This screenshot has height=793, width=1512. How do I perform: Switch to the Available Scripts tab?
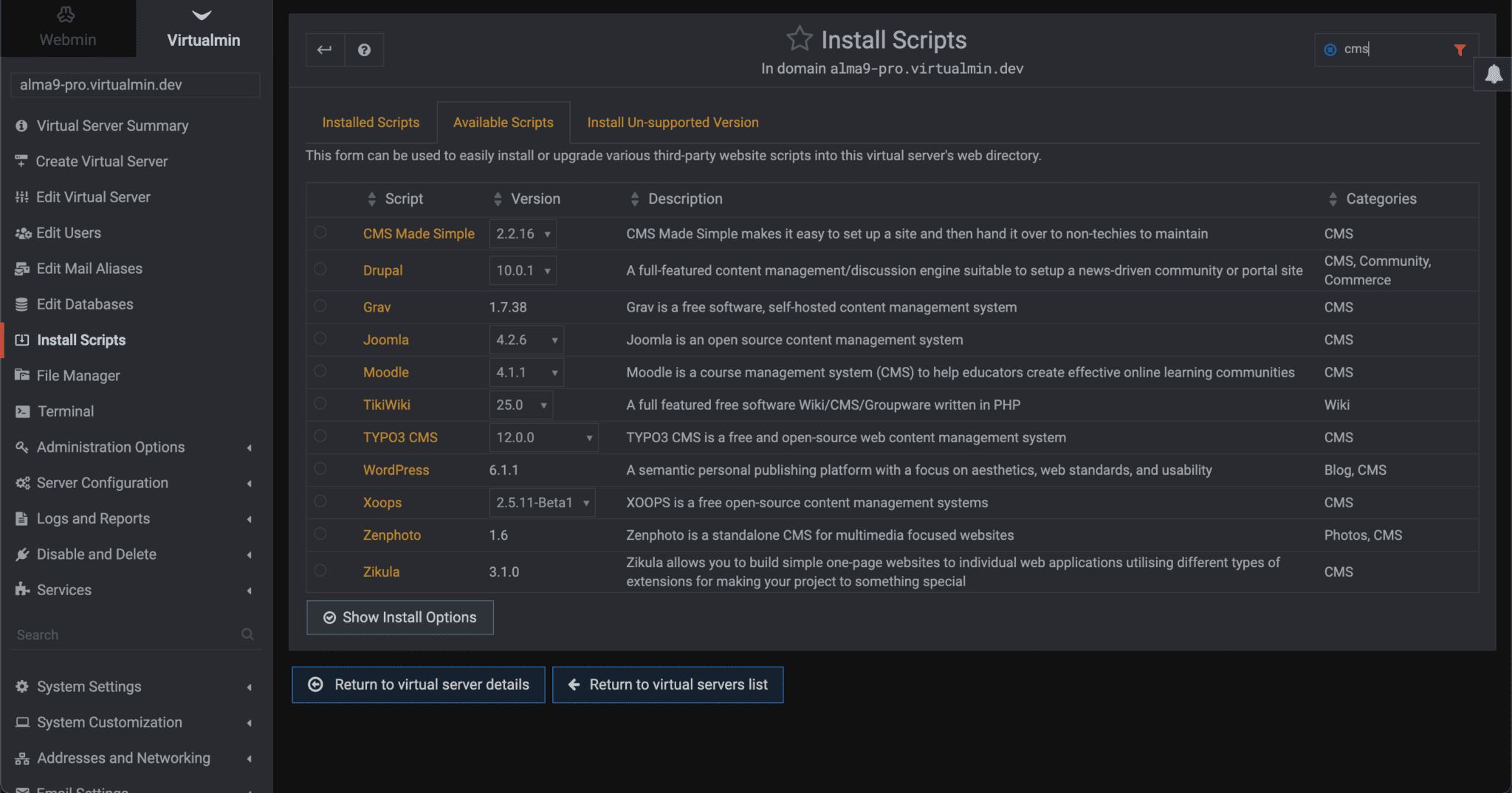pos(504,123)
